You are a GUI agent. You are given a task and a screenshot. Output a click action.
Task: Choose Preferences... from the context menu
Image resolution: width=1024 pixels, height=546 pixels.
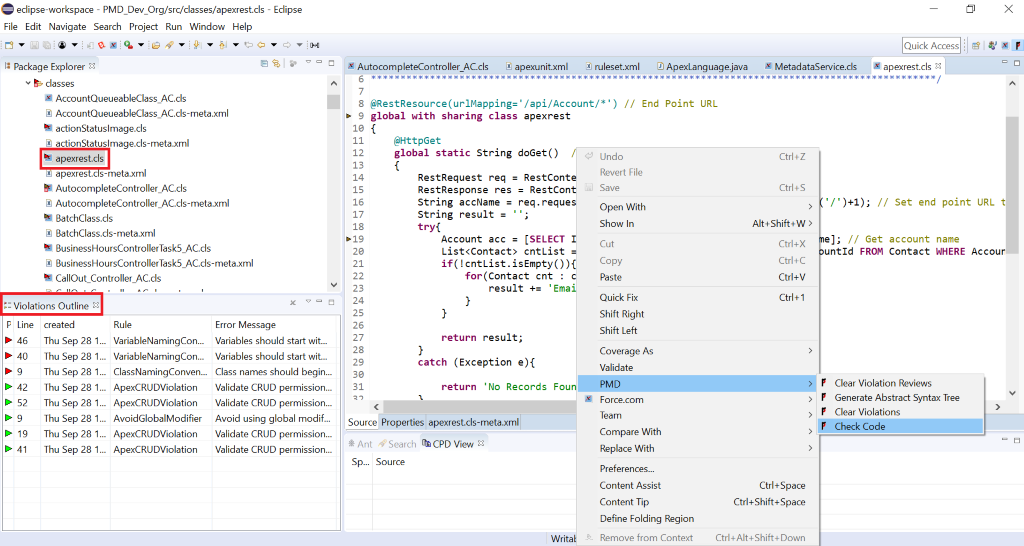(698, 469)
